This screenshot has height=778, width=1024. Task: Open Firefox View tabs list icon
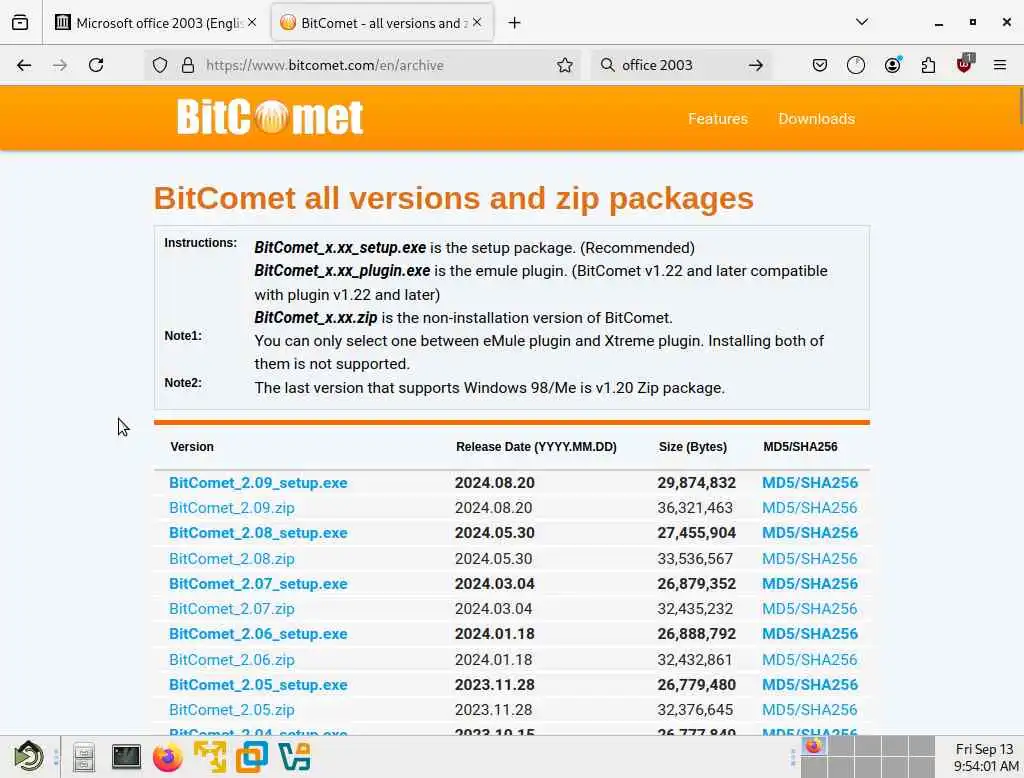(x=20, y=23)
